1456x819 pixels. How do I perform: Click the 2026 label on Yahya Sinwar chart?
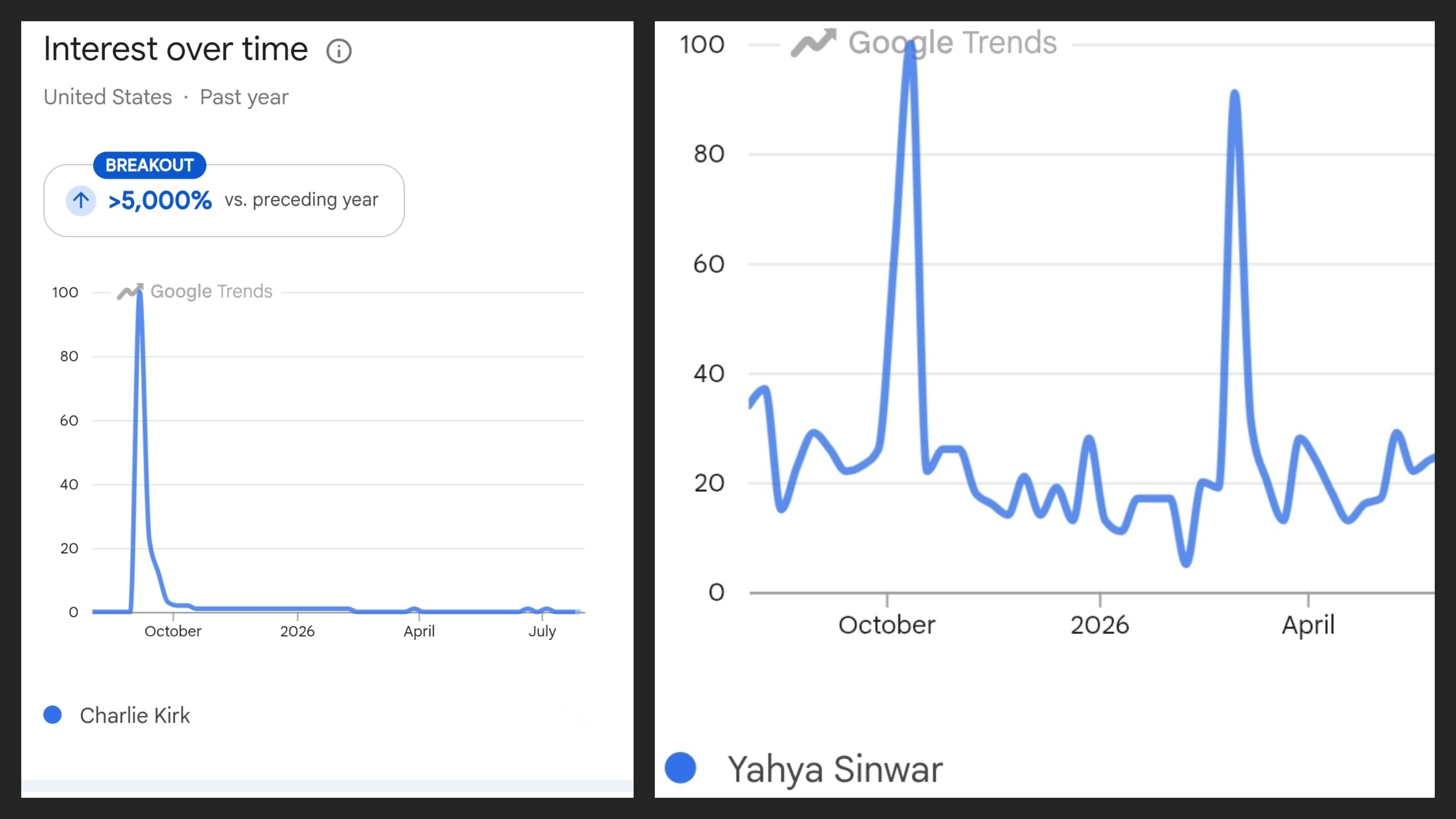pos(1099,625)
